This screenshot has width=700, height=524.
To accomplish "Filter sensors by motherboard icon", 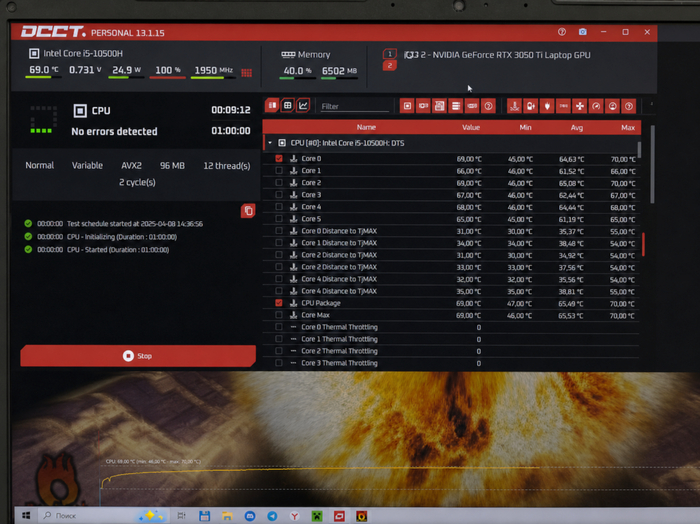I will point(439,106).
